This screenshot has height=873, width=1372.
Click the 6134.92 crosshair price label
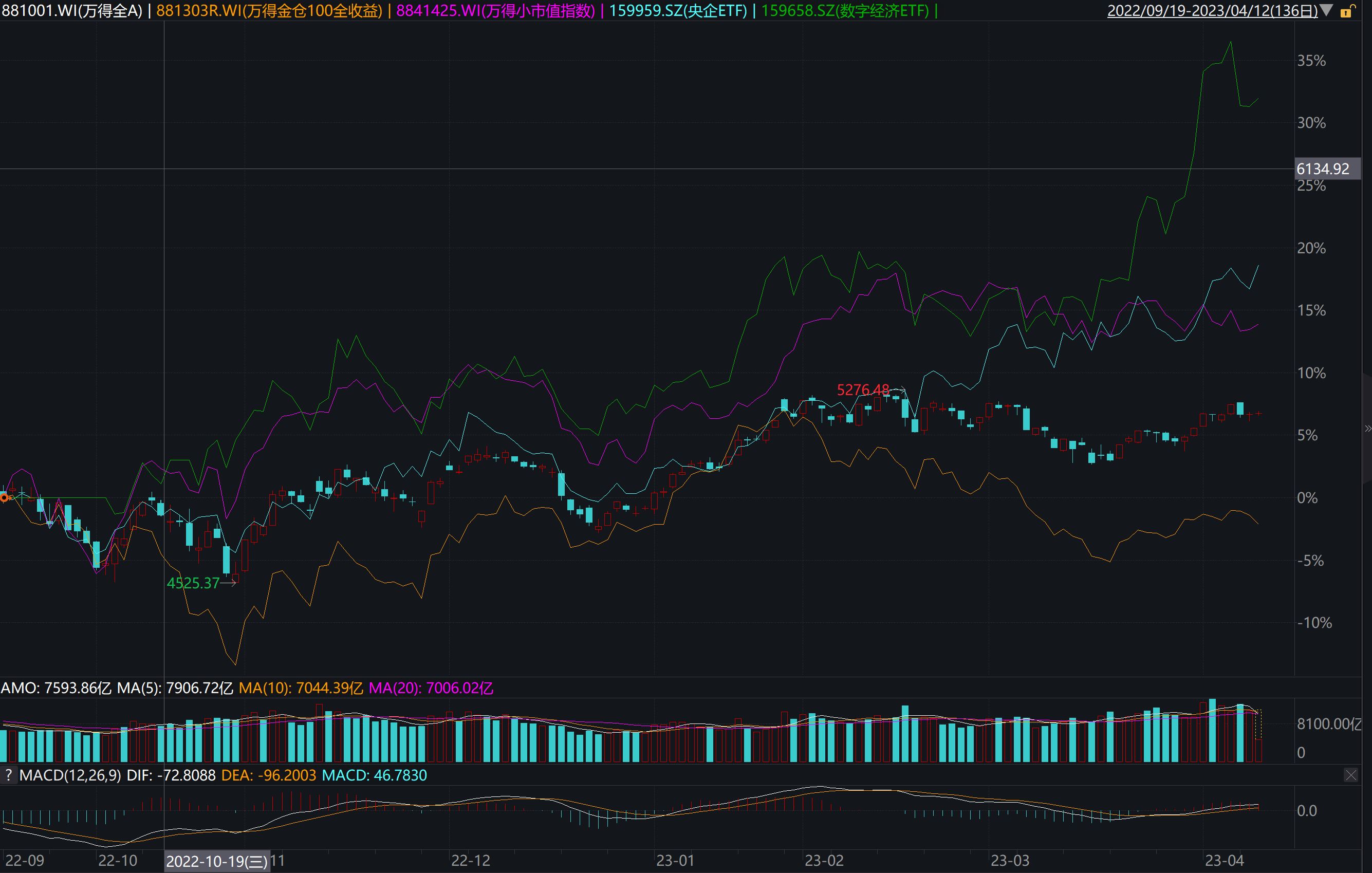1323,169
